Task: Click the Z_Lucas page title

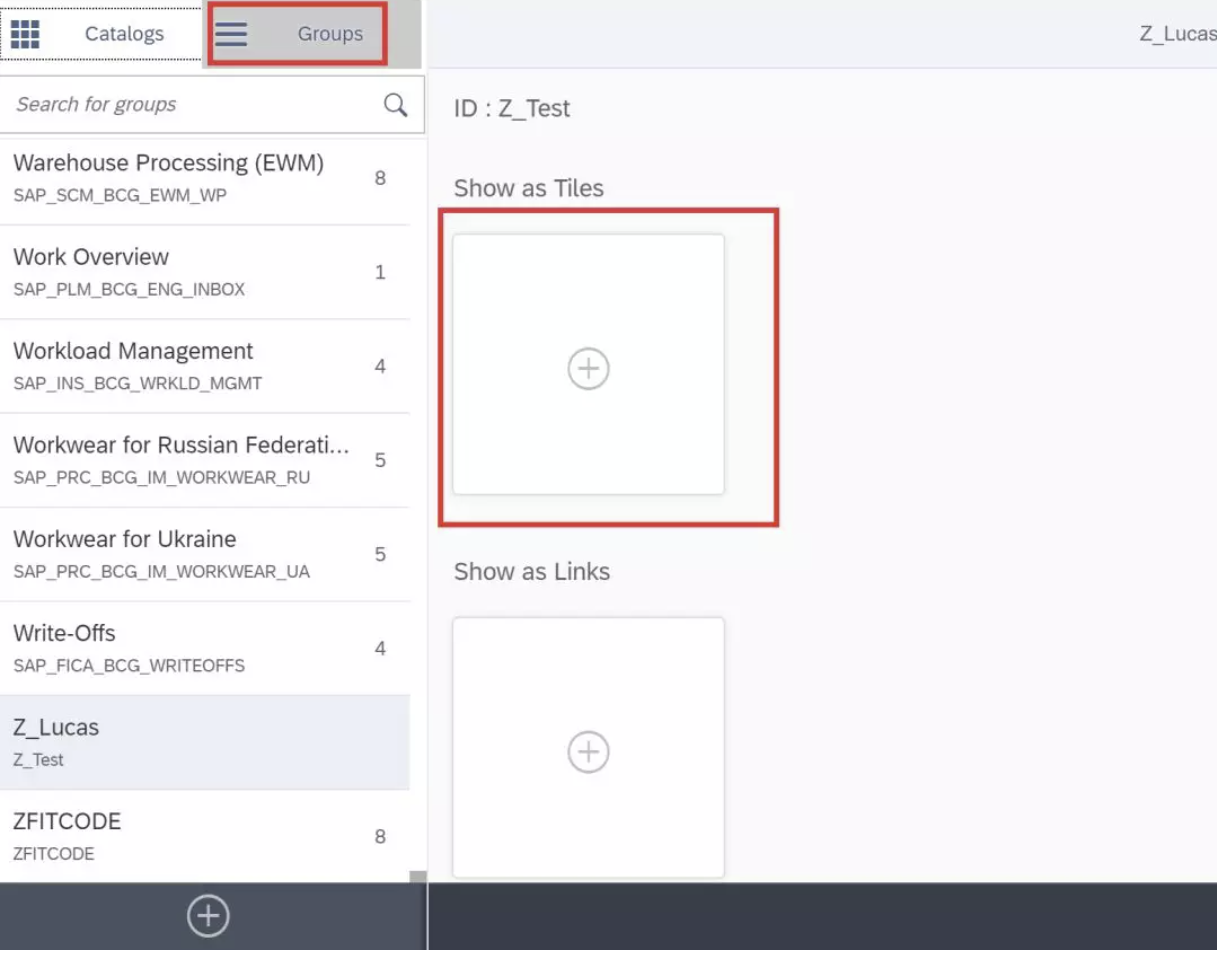Action: (x=1178, y=33)
